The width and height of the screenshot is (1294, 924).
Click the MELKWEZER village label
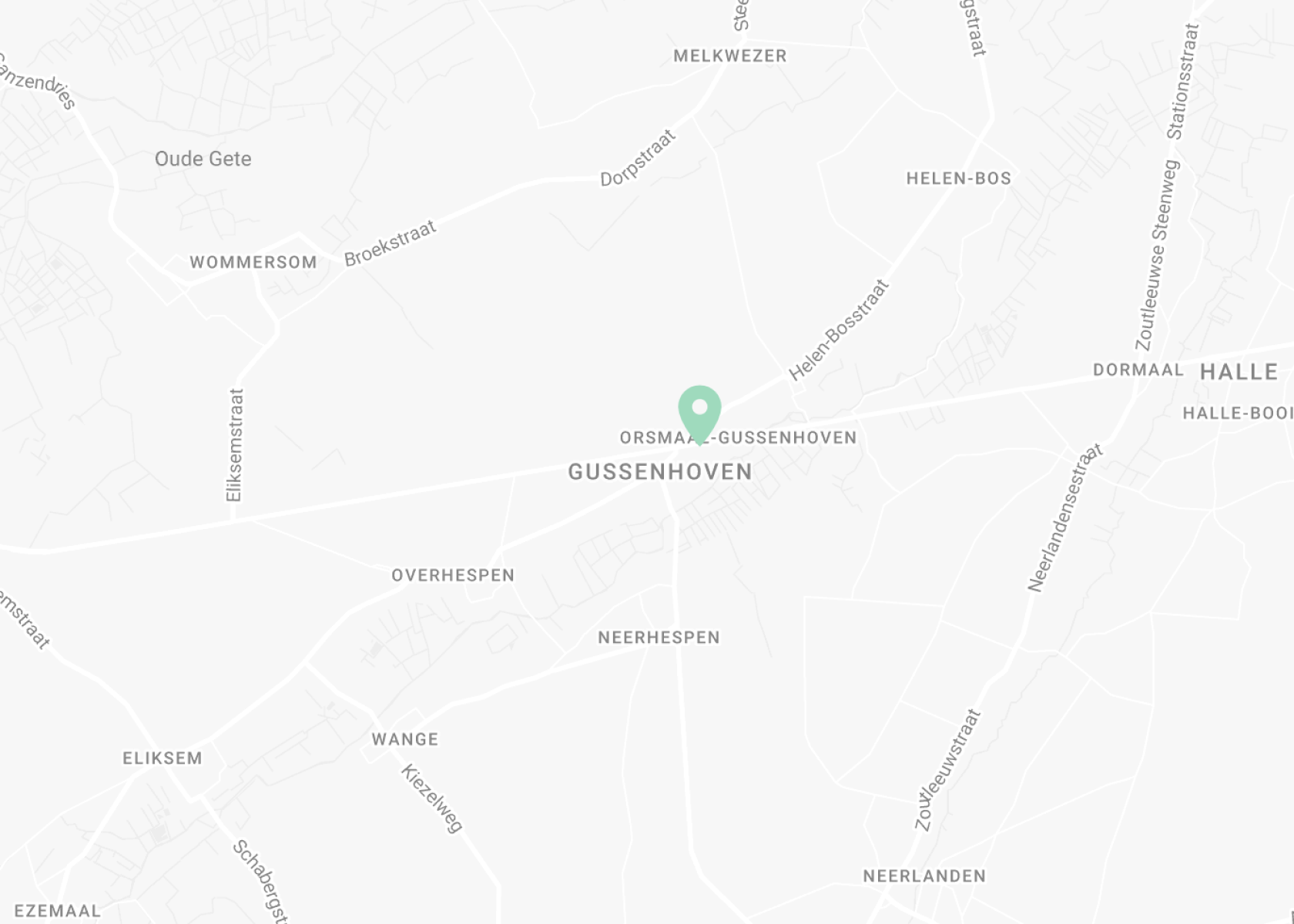pos(730,56)
